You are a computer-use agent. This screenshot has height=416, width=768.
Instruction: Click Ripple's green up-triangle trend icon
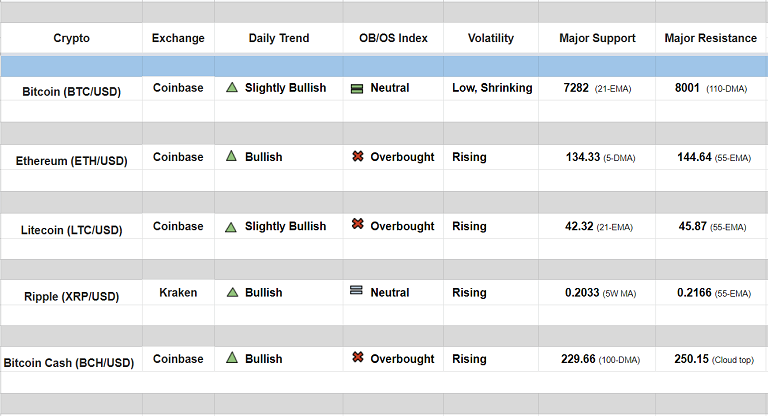tap(232, 292)
